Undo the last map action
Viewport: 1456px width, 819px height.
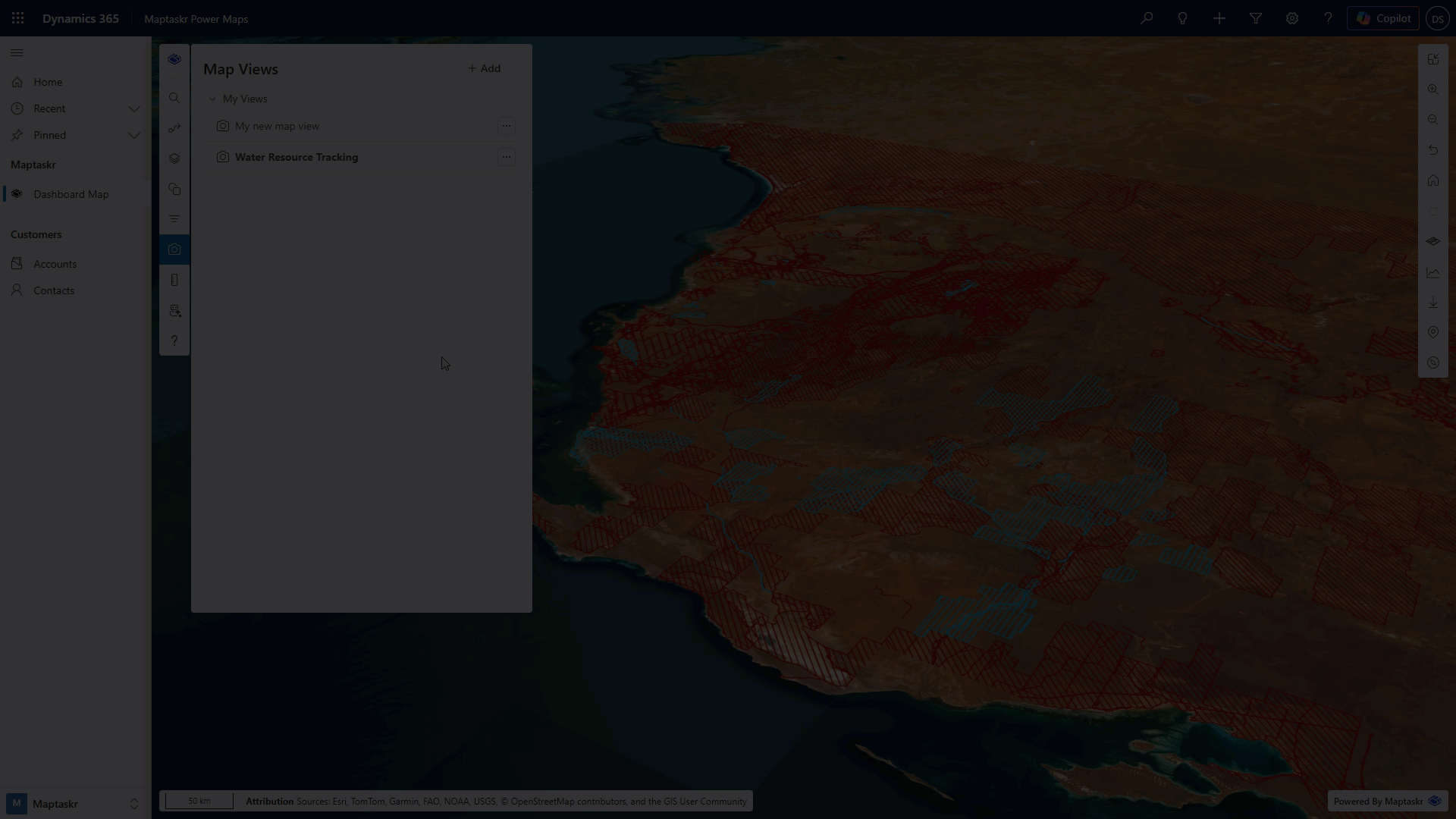(x=1433, y=149)
